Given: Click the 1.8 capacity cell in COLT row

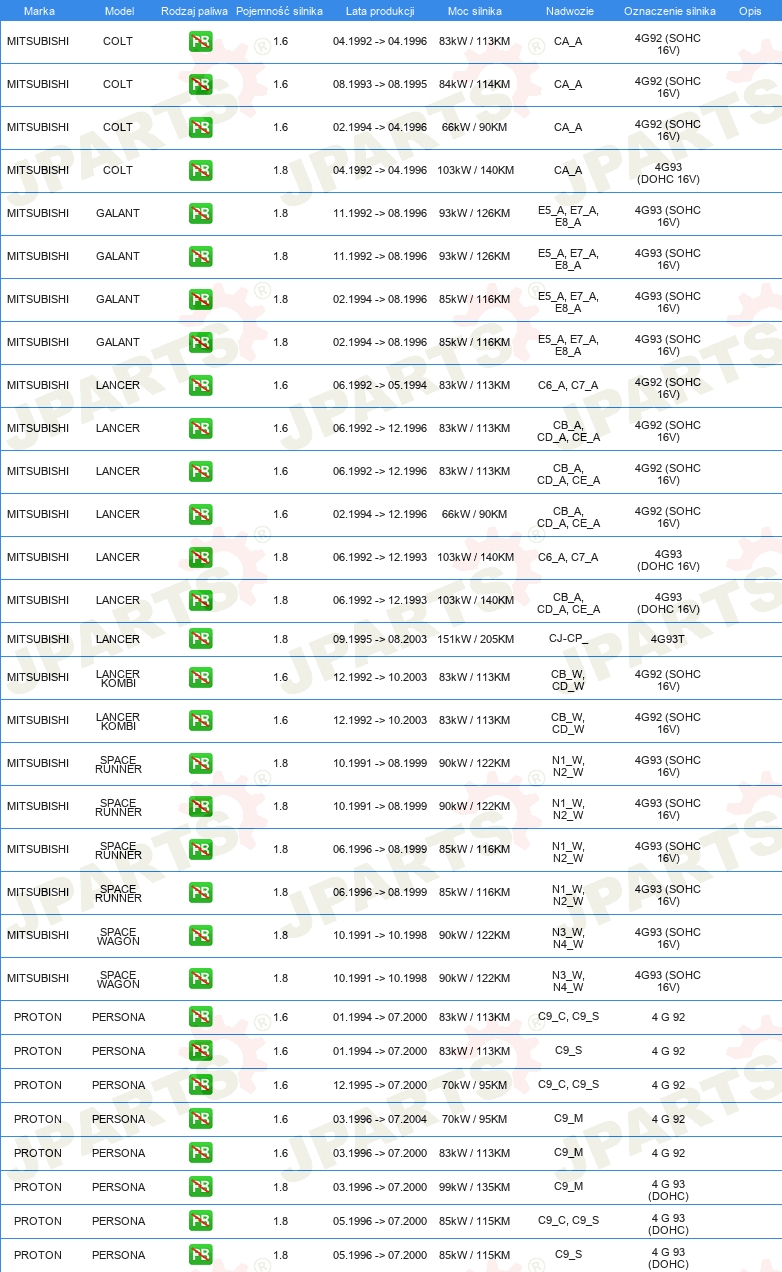Looking at the screenshot, I should [280, 171].
